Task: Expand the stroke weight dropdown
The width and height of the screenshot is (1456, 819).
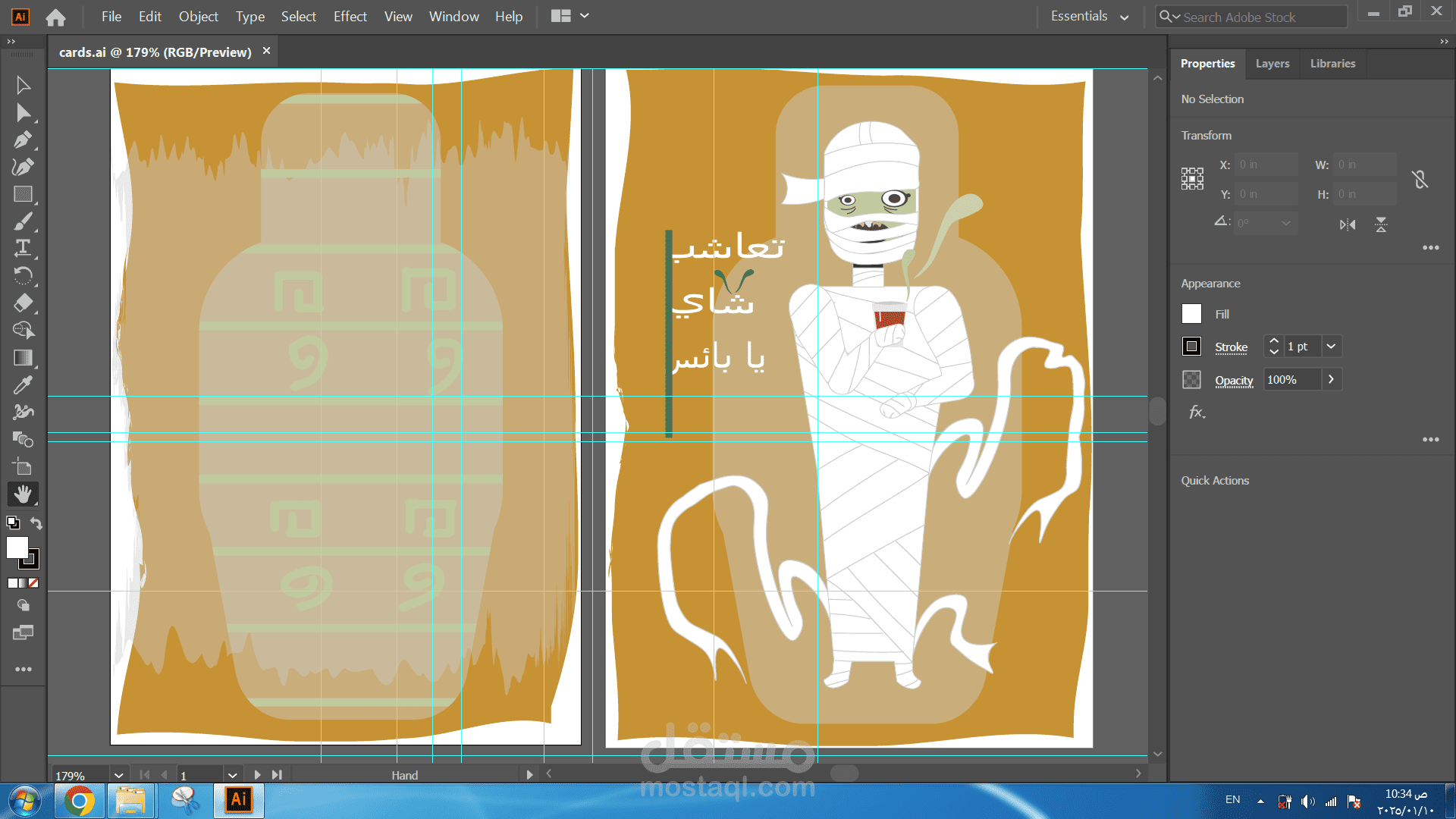Action: point(1331,347)
